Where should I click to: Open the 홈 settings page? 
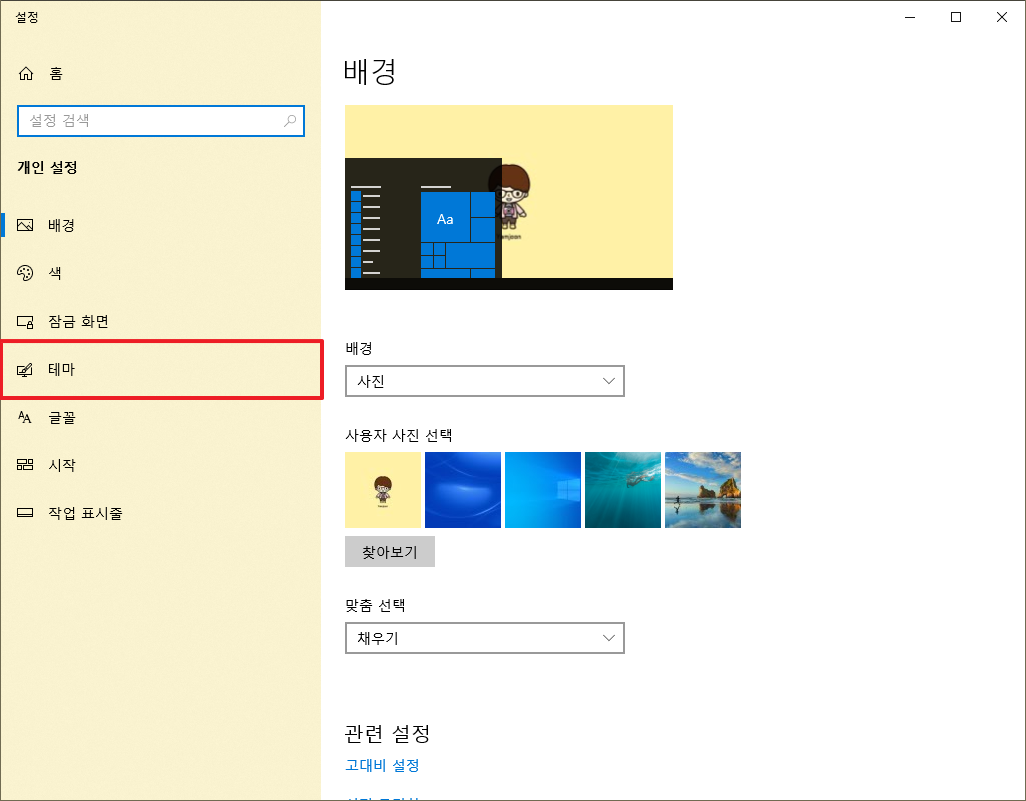pyautogui.click(x=160, y=73)
